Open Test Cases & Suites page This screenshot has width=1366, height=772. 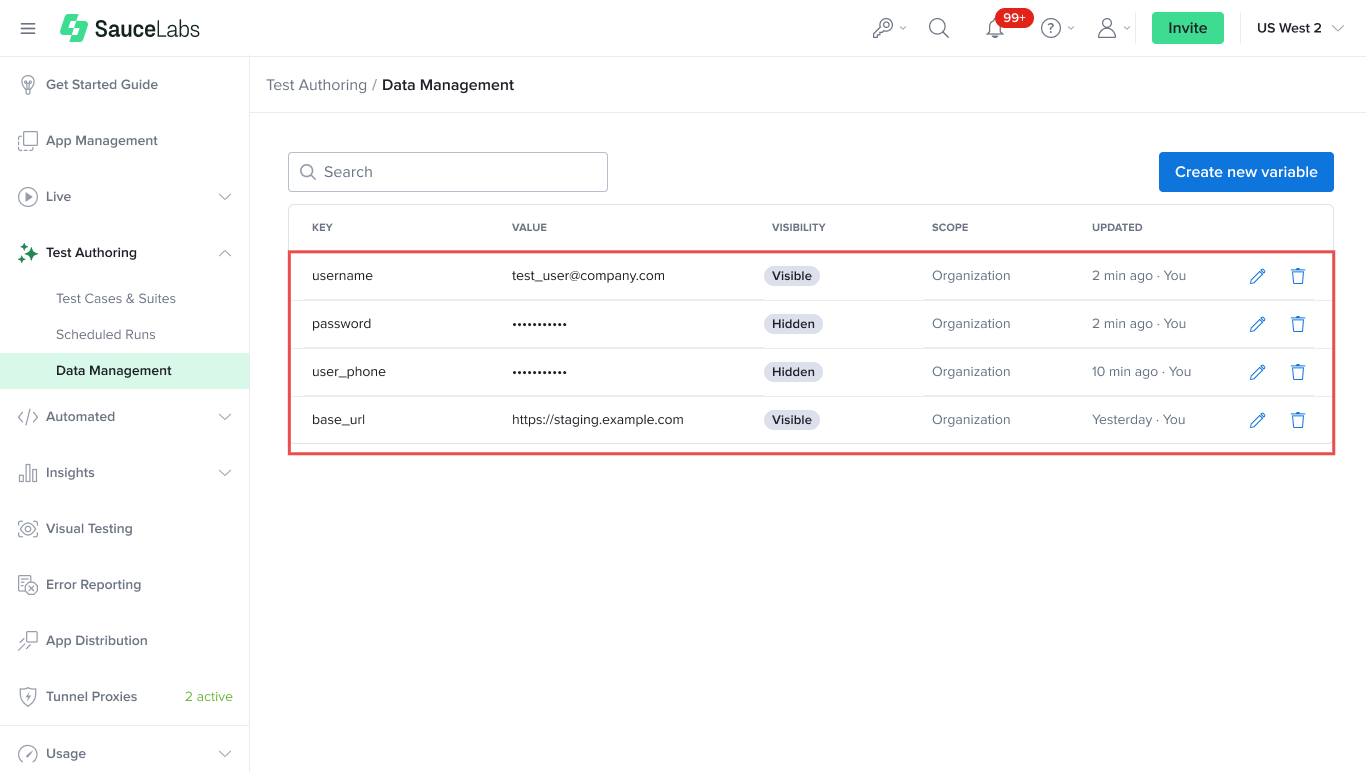(x=116, y=299)
